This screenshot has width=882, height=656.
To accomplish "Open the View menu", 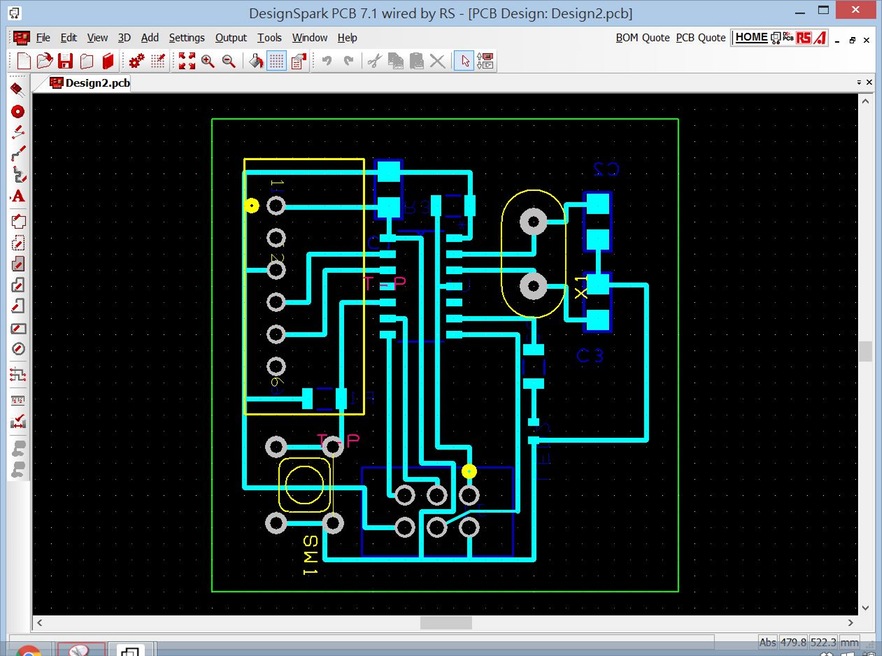I will pyautogui.click(x=97, y=38).
